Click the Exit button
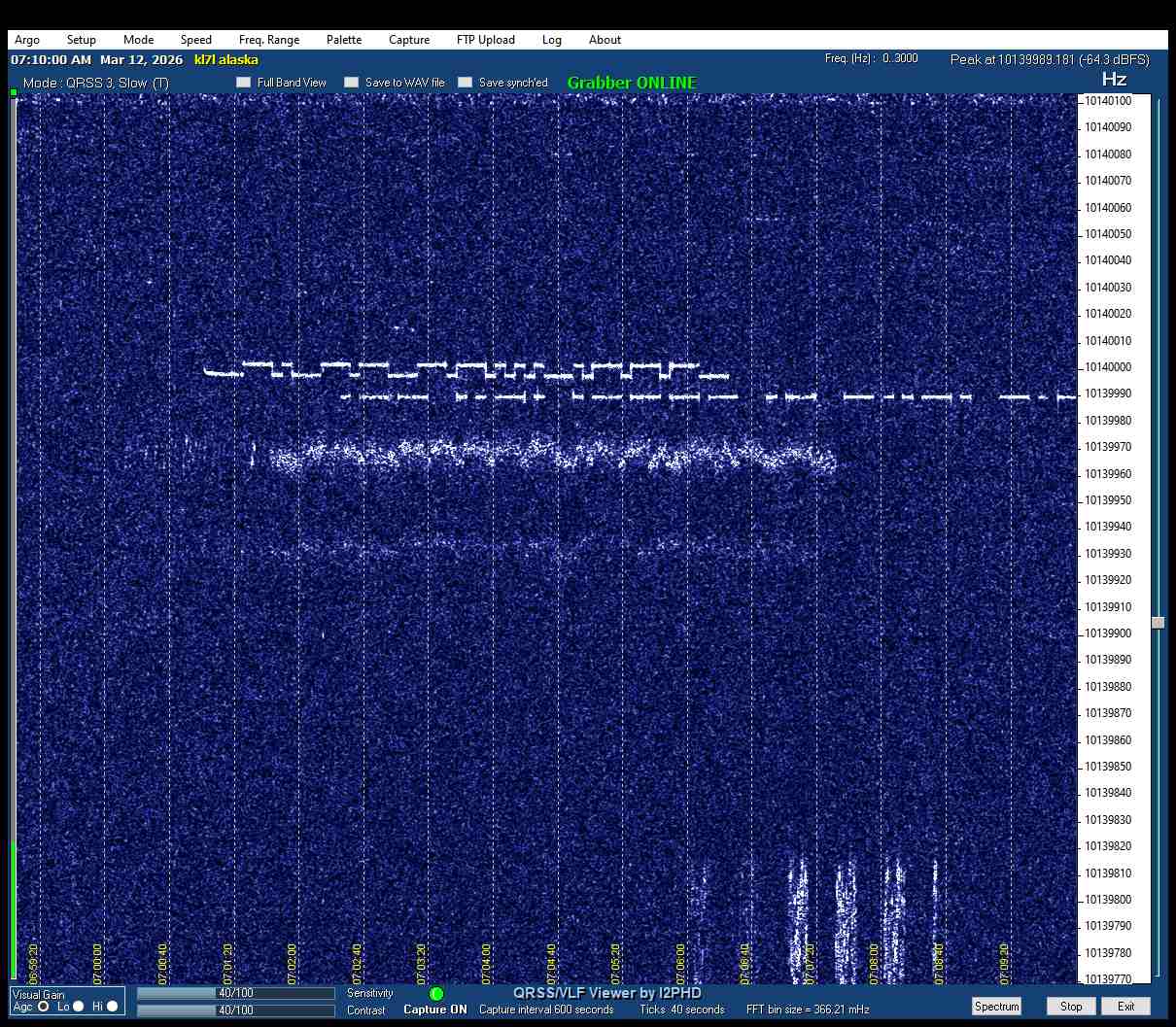The height and width of the screenshot is (1027, 1176). coord(1125,1007)
